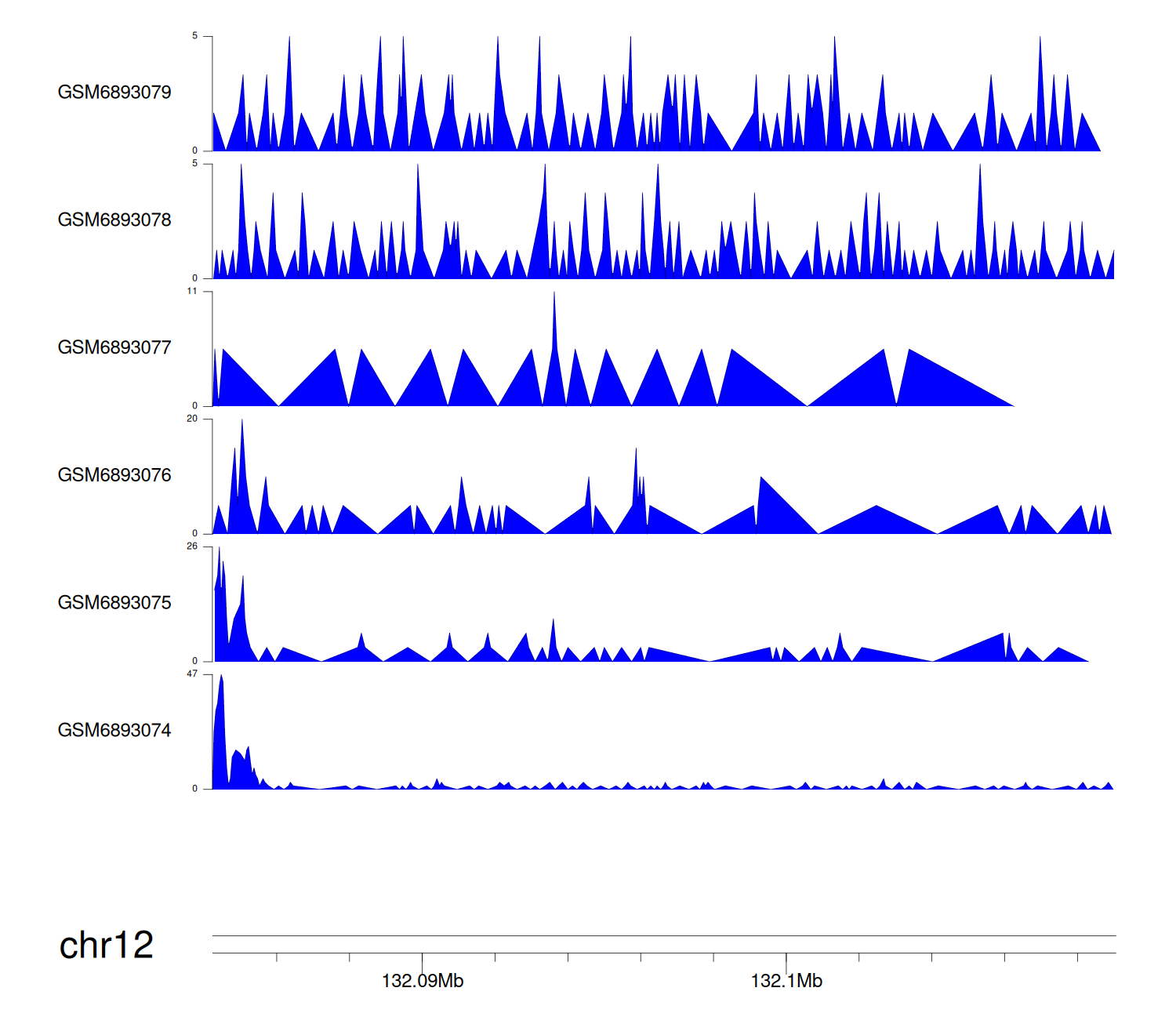Click the GSM6893077 sample label
The image size is (1176, 1035).
114,348
